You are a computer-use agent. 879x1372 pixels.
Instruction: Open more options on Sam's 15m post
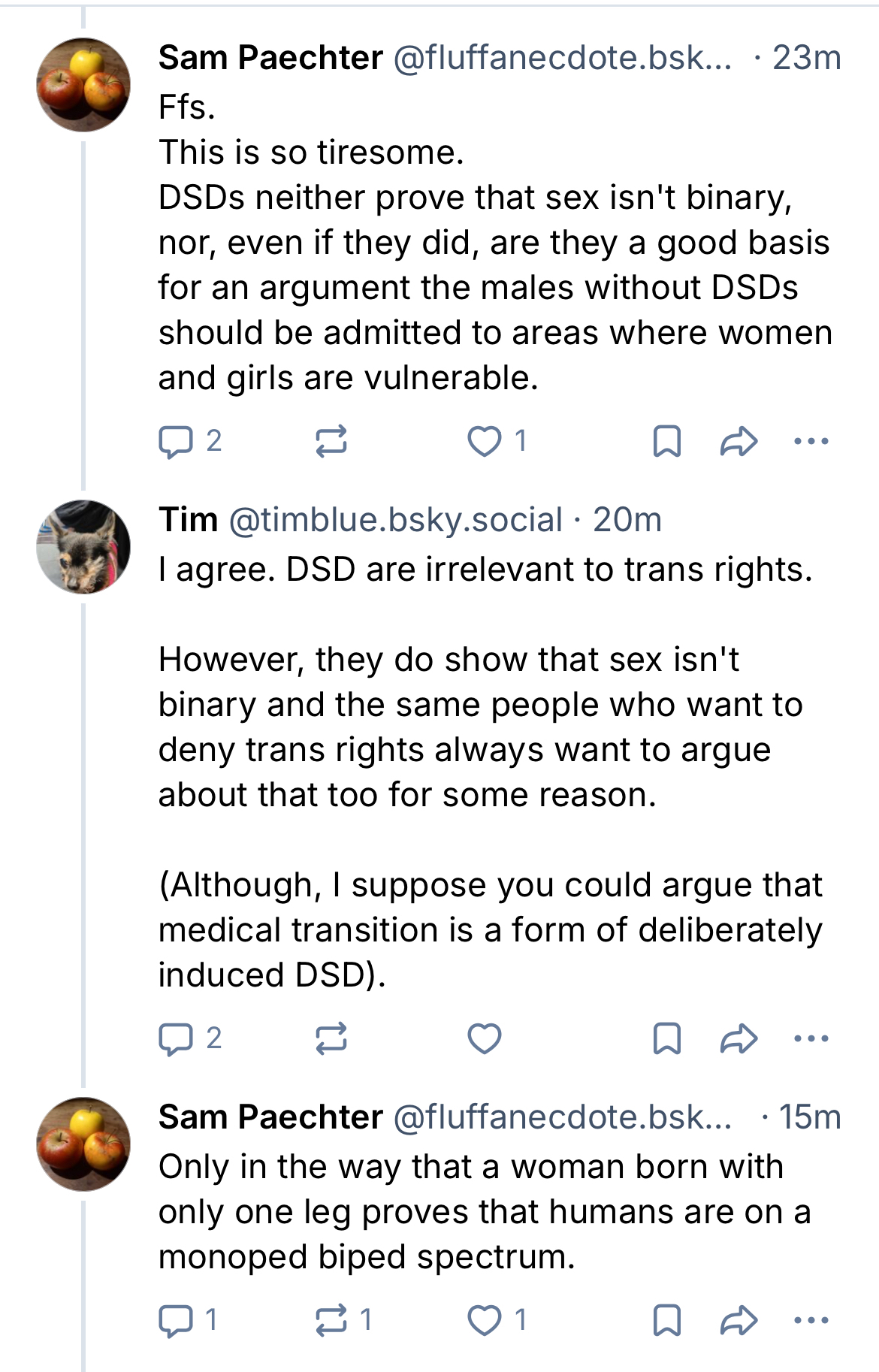coord(811,1320)
